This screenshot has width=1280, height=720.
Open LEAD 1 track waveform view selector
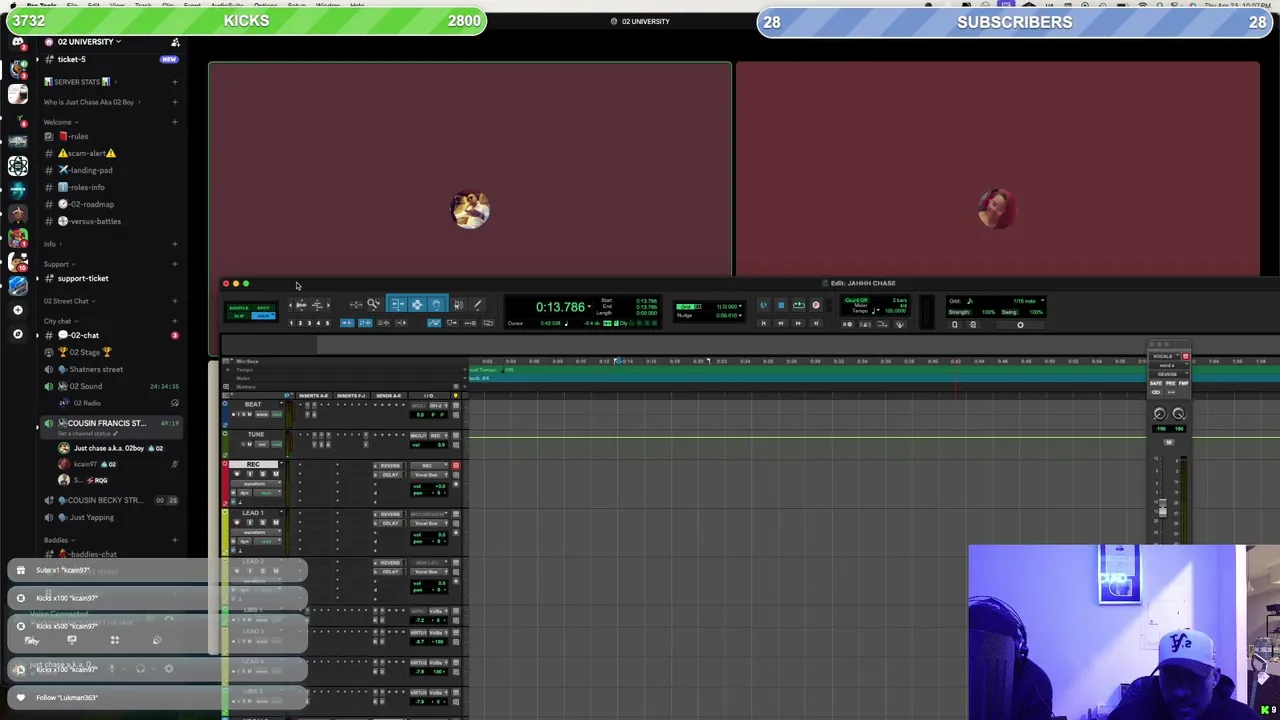256,532
